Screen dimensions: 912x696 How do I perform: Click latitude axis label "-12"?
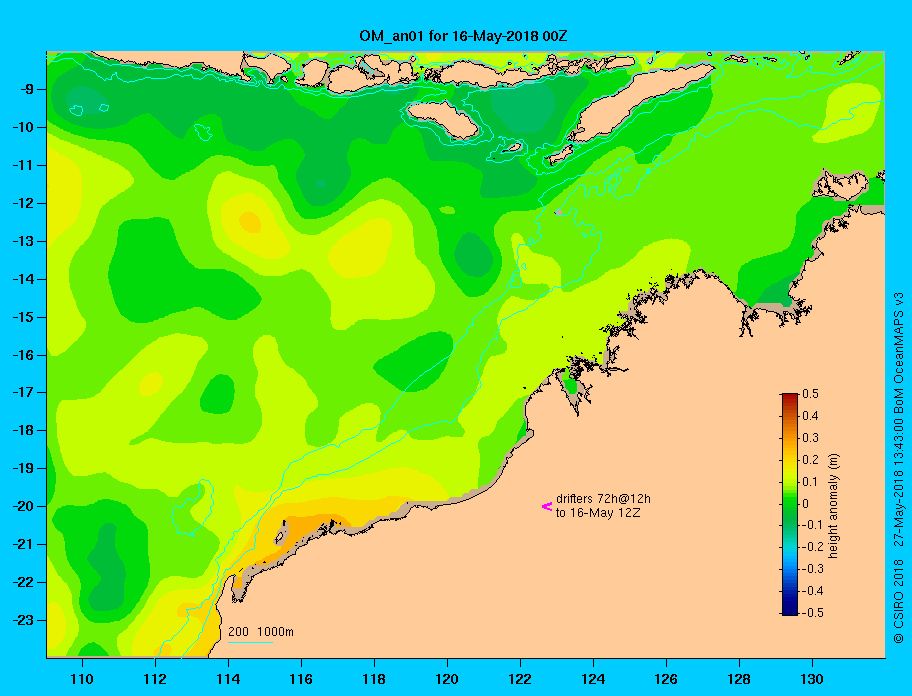tap(24, 203)
